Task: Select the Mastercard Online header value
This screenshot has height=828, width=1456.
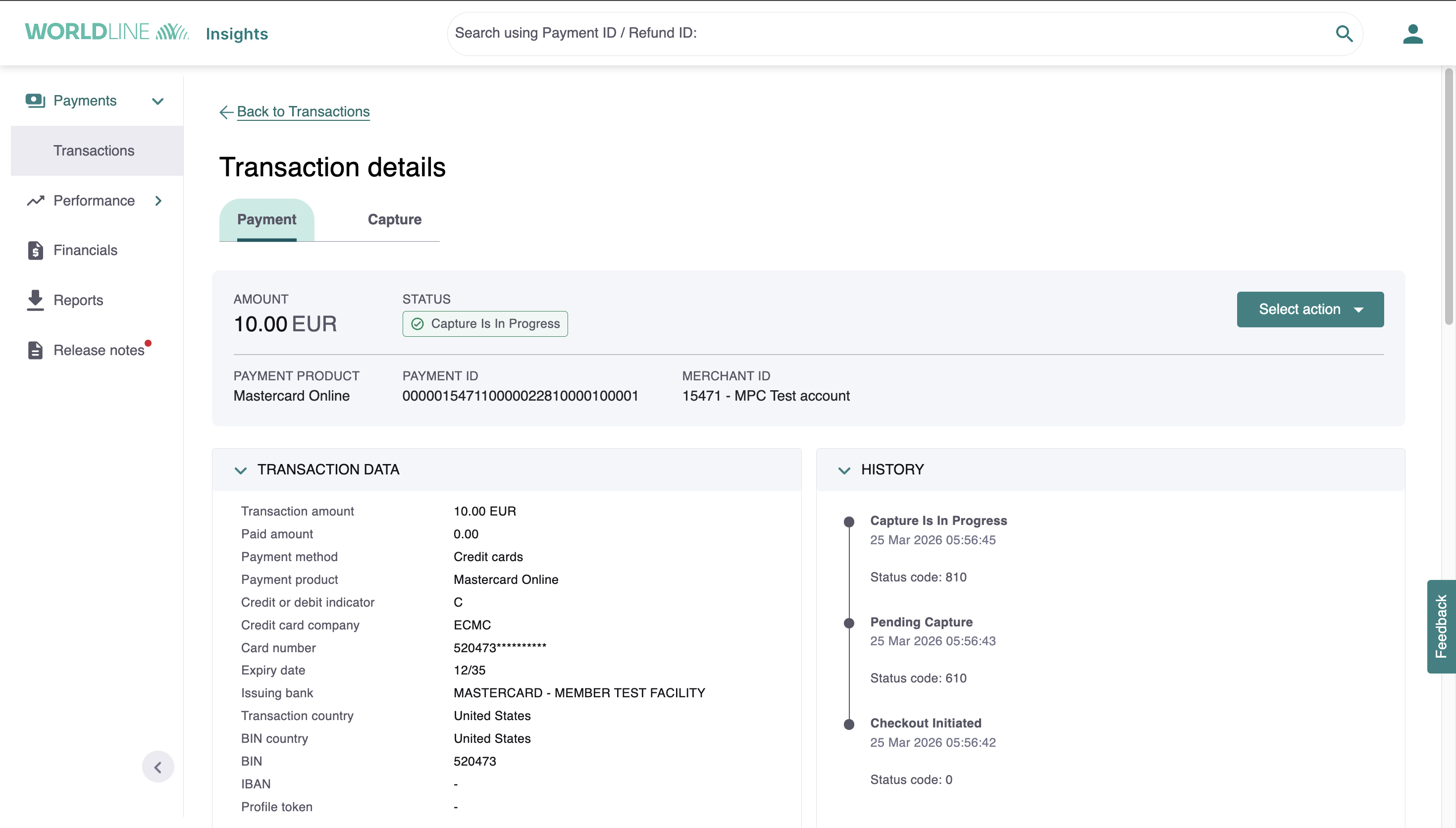Action: coord(292,396)
